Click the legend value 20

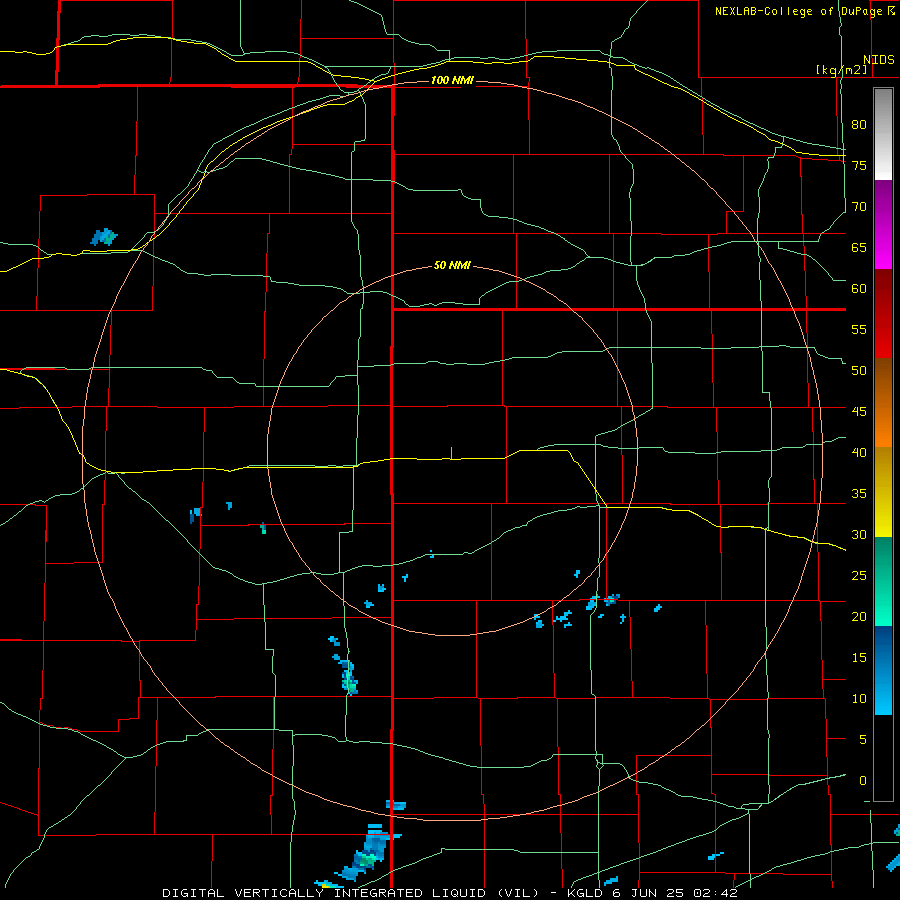(x=859, y=616)
